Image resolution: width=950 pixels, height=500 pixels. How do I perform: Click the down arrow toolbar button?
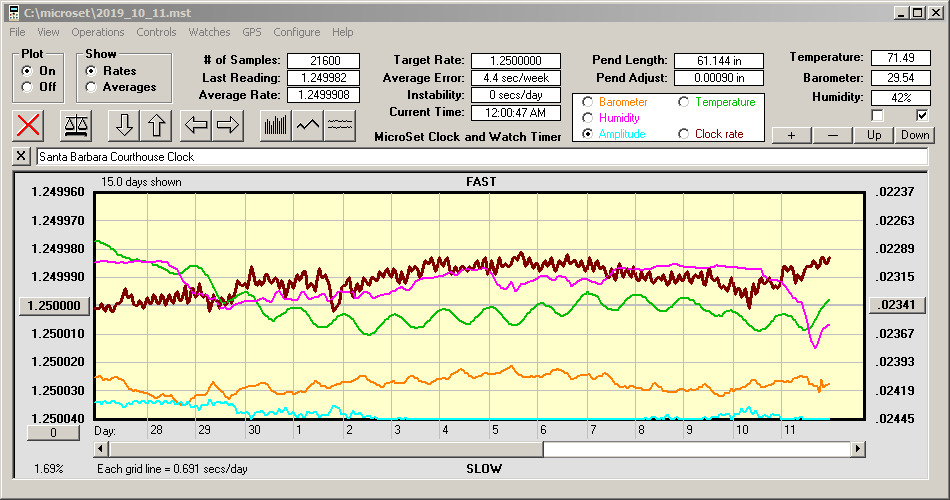123,125
